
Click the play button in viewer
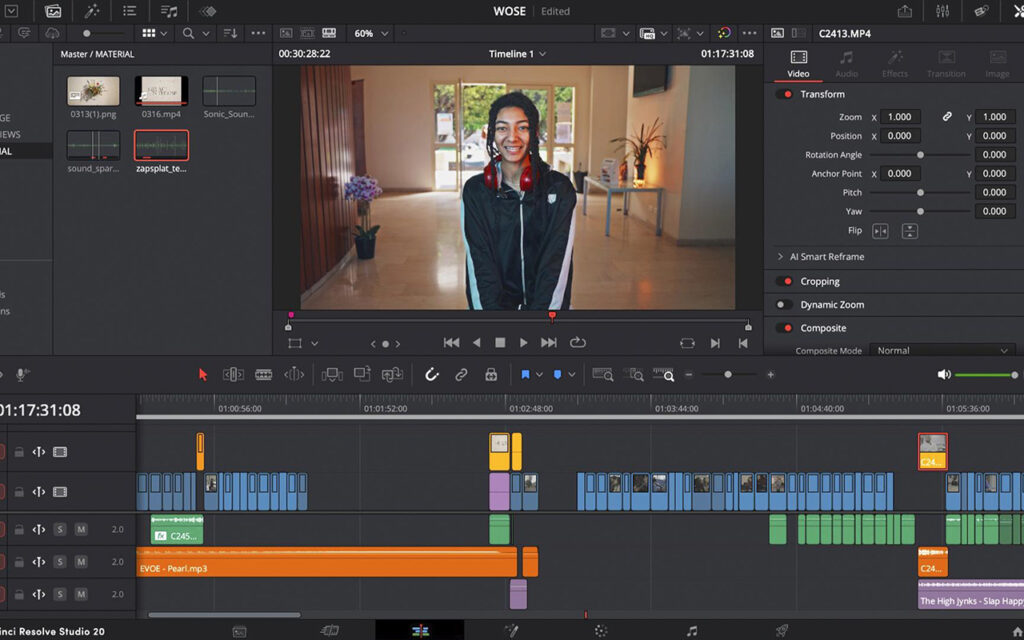pyautogui.click(x=523, y=343)
